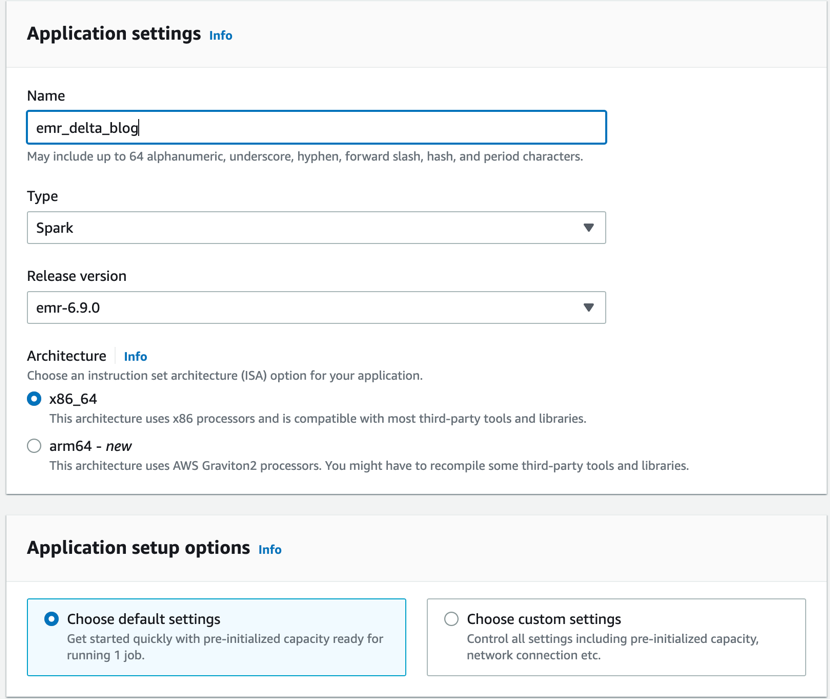Click the custom settings card description text
The width and height of the screenshot is (830, 699).
tap(612, 647)
